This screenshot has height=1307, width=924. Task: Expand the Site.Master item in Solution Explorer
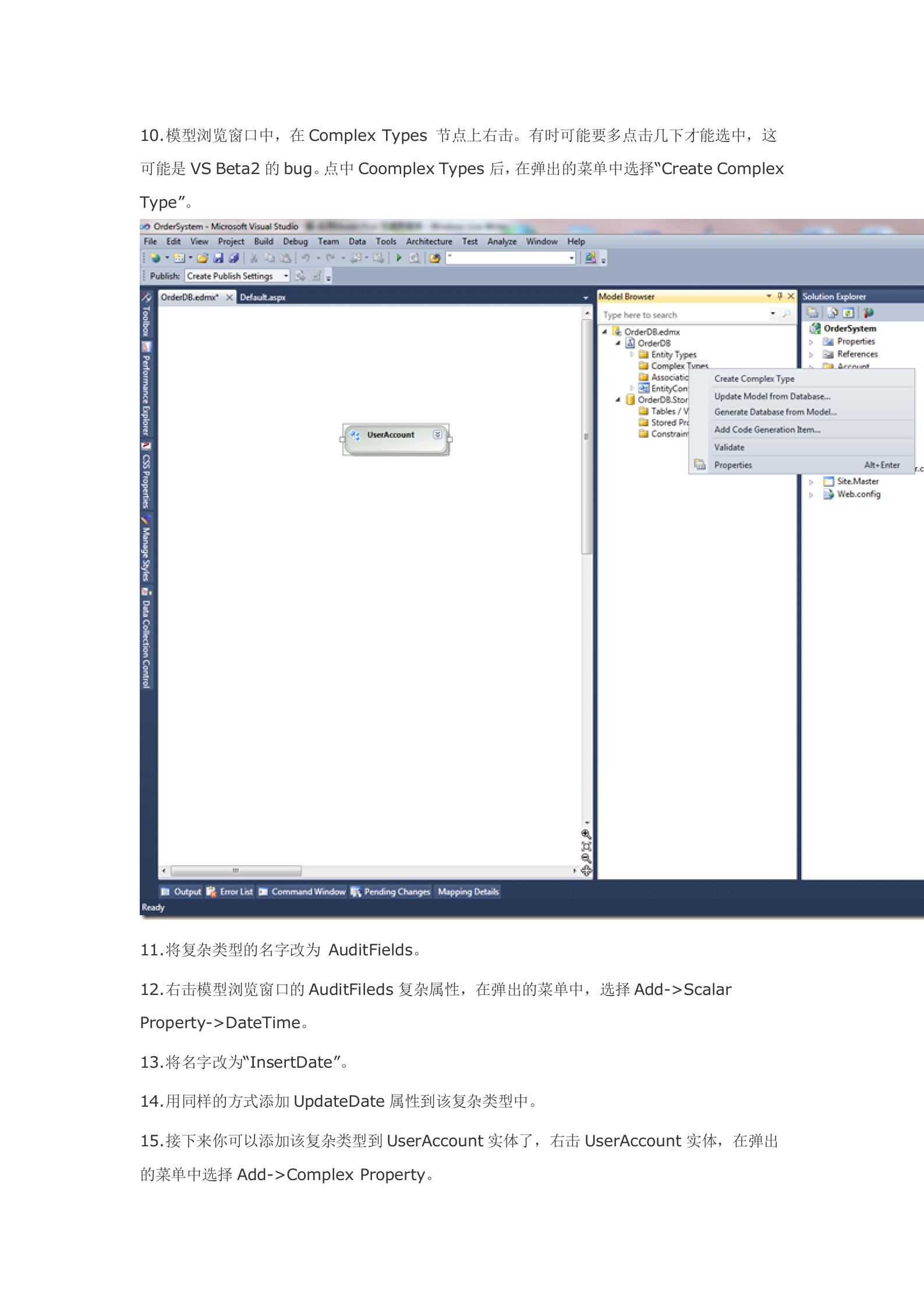coord(811,482)
